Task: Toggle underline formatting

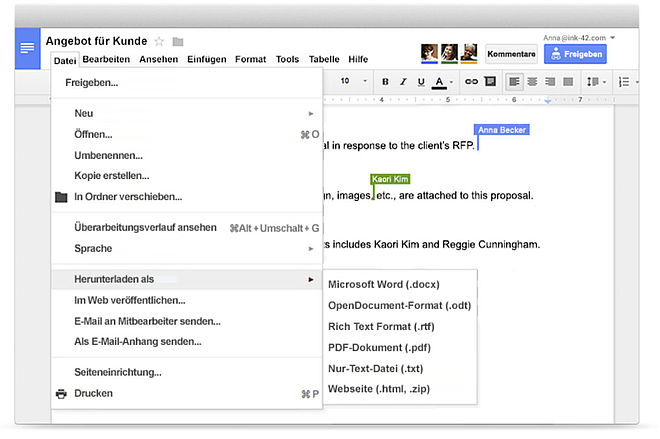Action: pyautogui.click(x=421, y=82)
